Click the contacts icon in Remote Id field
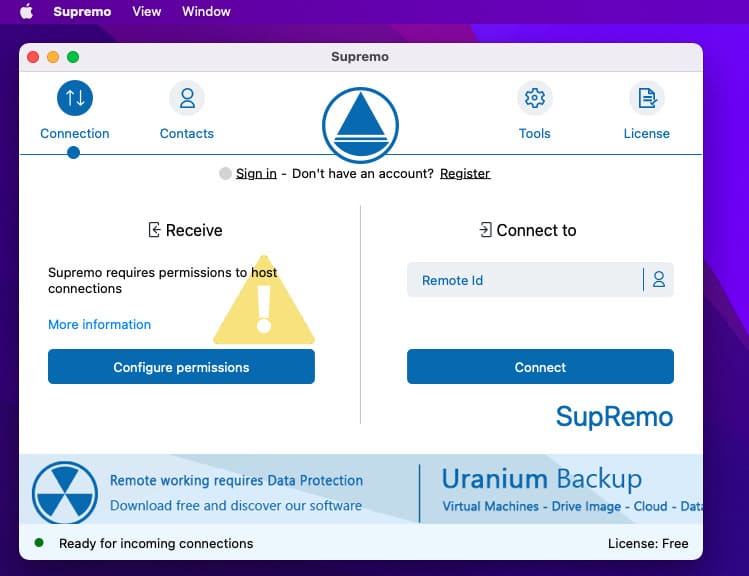749x576 pixels. tap(659, 279)
